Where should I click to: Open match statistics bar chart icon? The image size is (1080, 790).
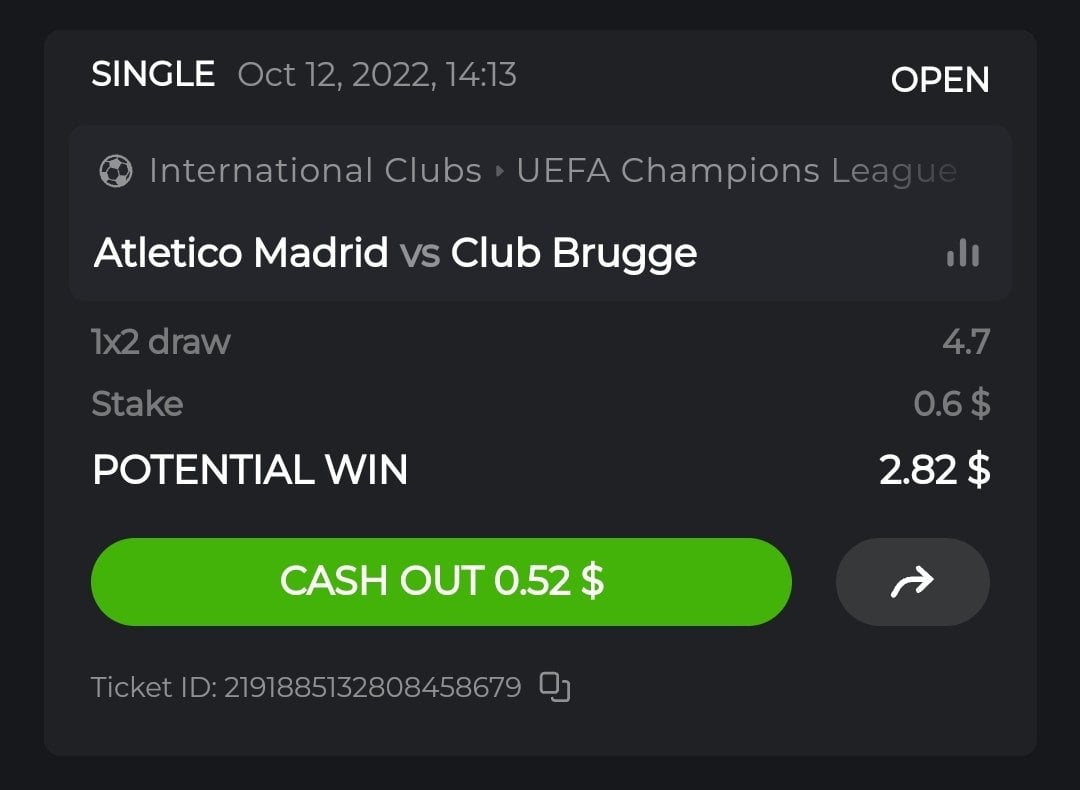point(962,253)
